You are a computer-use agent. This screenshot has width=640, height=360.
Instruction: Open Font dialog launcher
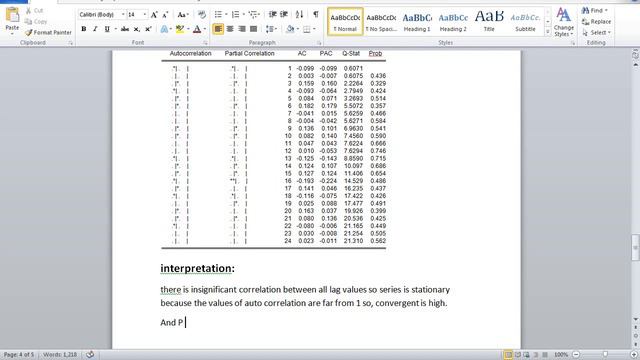(205, 43)
